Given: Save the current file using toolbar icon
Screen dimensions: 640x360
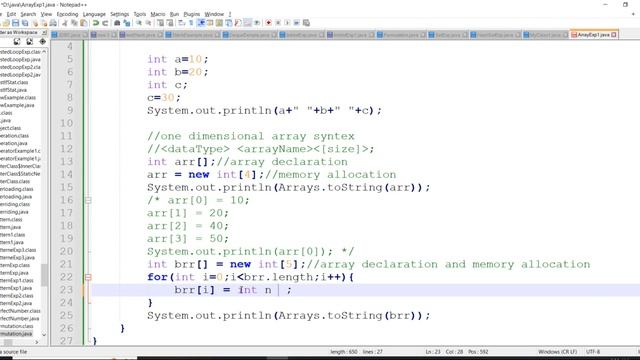Looking at the screenshot, I should point(16,23).
